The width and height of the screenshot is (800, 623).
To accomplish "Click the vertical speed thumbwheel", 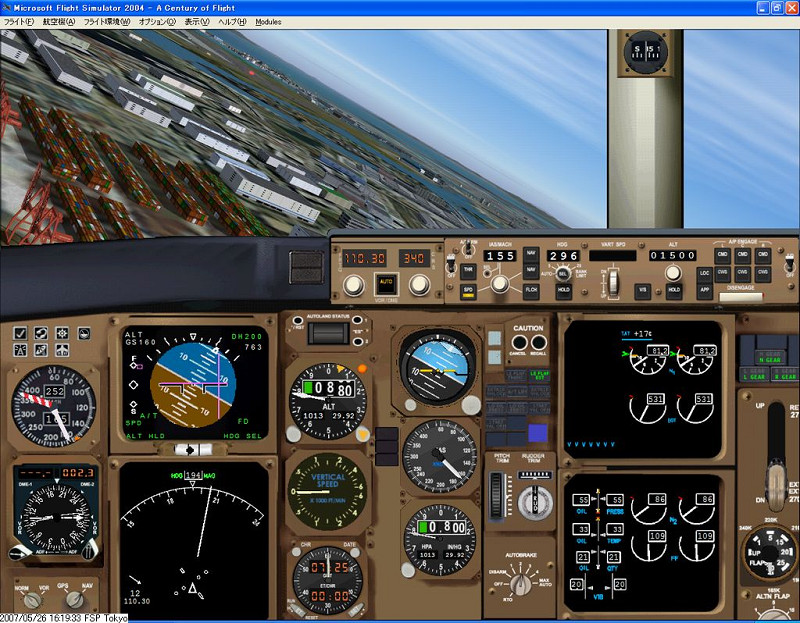I will click(614, 282).
